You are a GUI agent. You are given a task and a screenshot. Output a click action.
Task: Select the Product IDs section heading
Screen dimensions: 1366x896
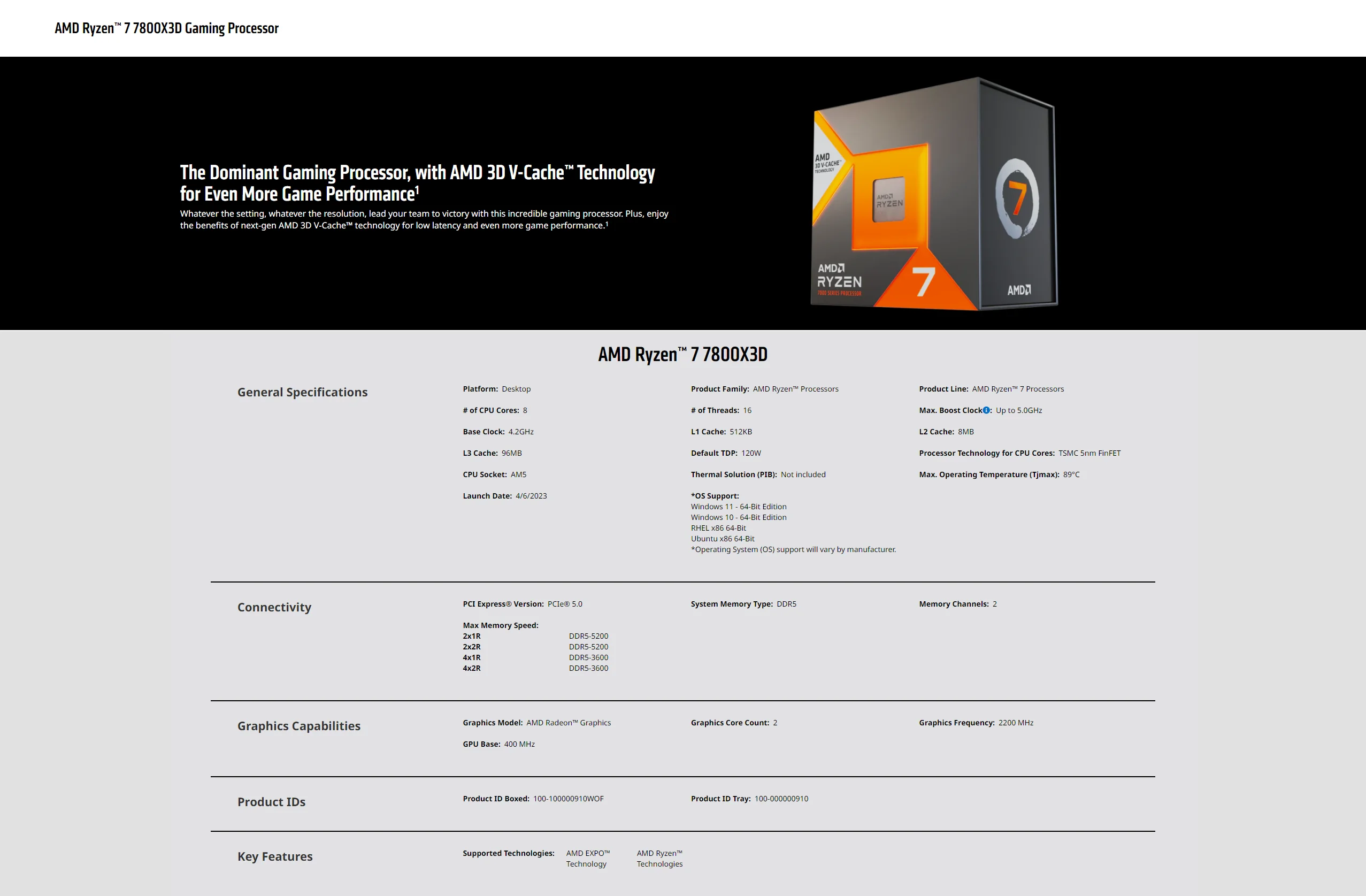[271, 802]
